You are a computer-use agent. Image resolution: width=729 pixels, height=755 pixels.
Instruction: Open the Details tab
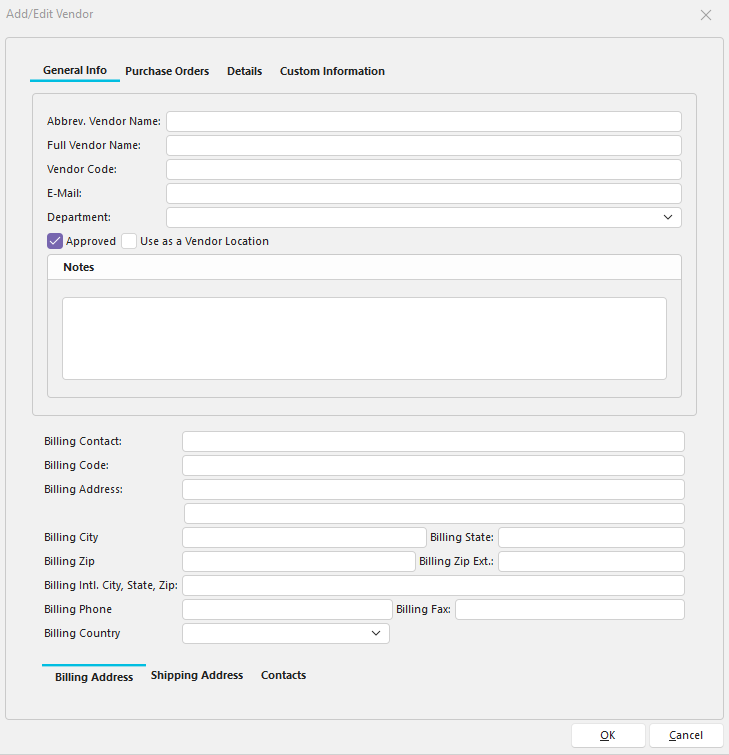click(x=244, y=71)
